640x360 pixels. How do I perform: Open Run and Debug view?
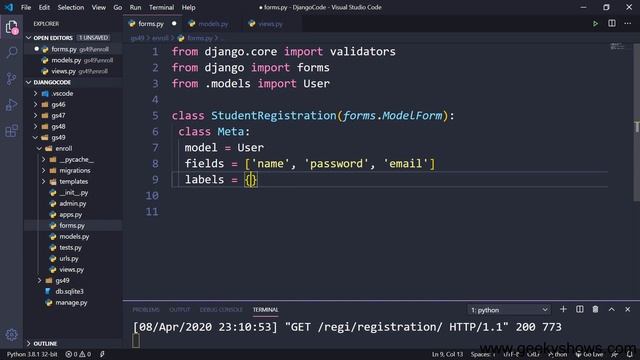[x=11, y=105]
